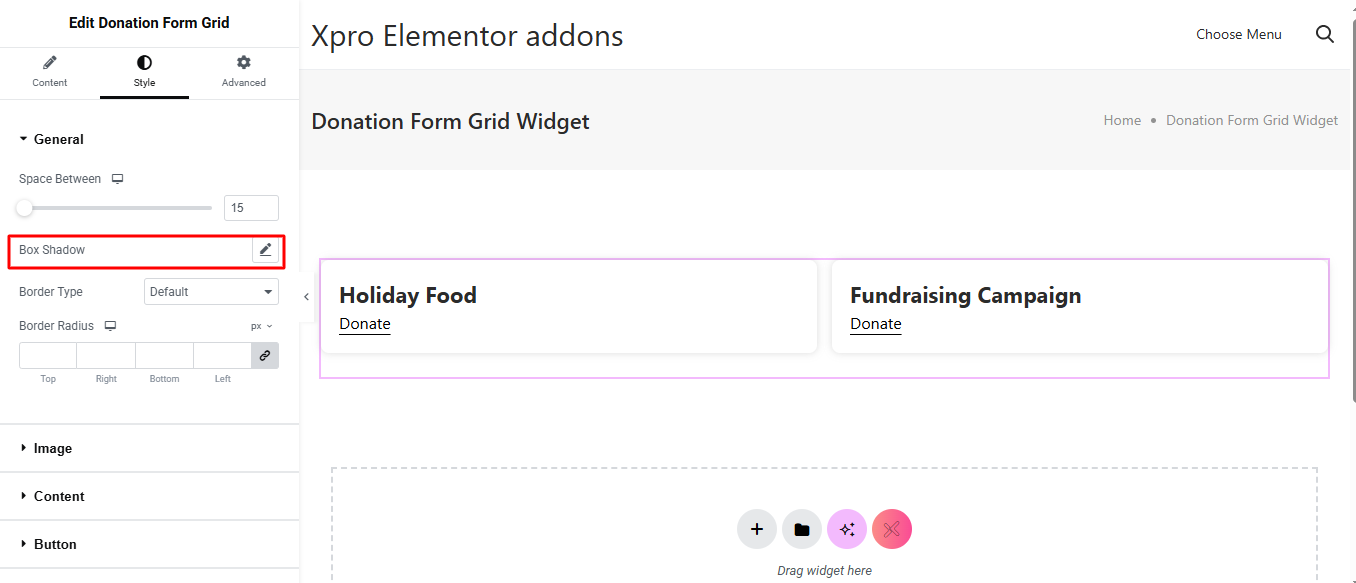
Task: Collapse the editor panel with arrow handle
Action: [306, 296]
